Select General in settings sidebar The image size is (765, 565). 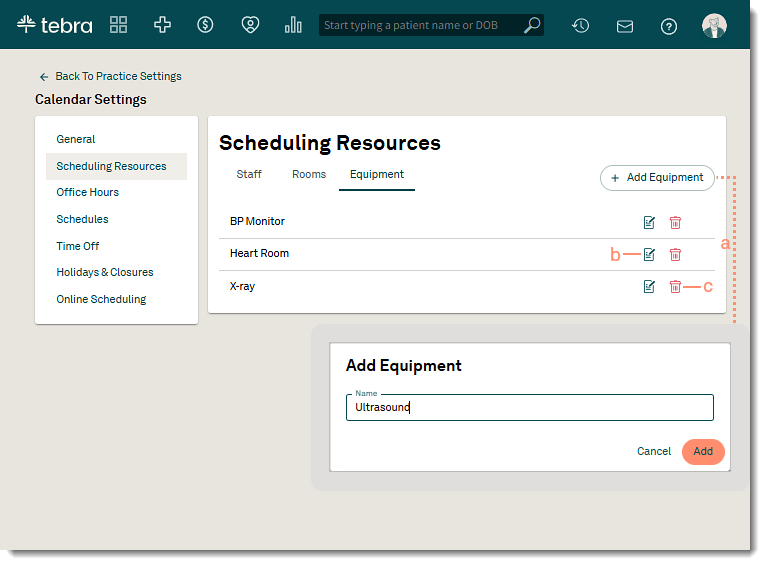76,139
